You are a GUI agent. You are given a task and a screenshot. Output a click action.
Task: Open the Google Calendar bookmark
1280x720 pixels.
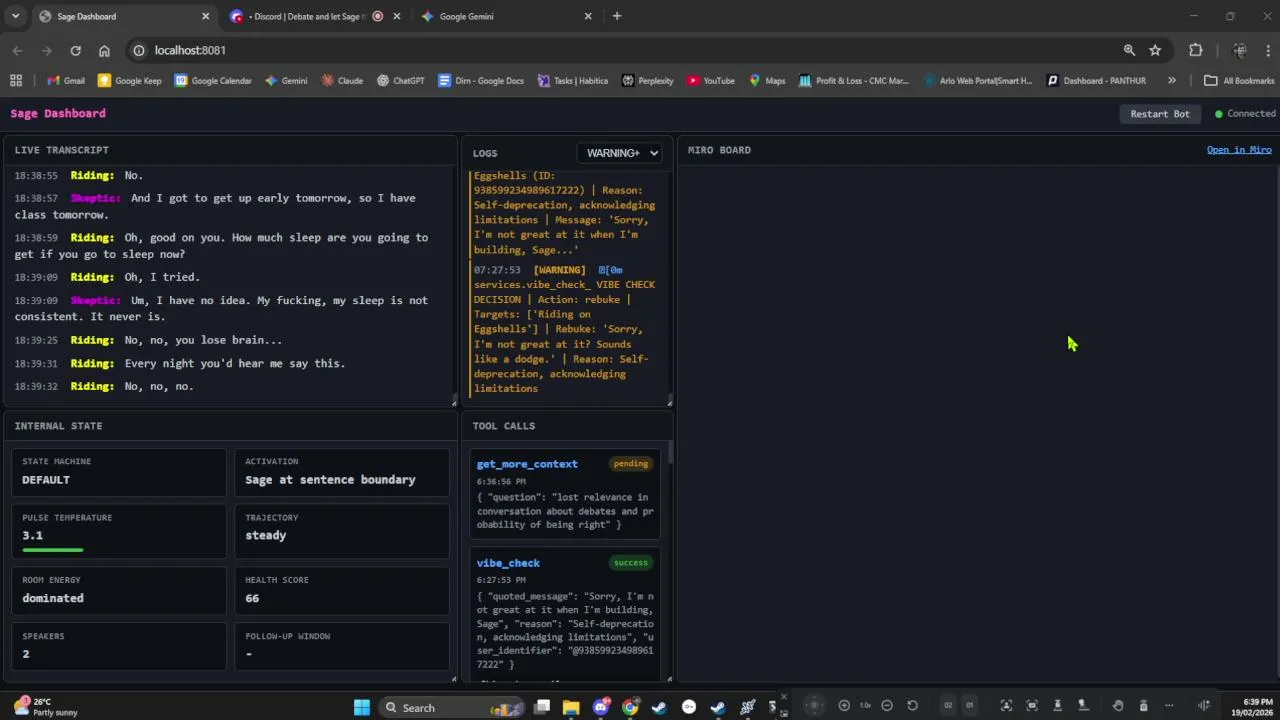(213, 80)
